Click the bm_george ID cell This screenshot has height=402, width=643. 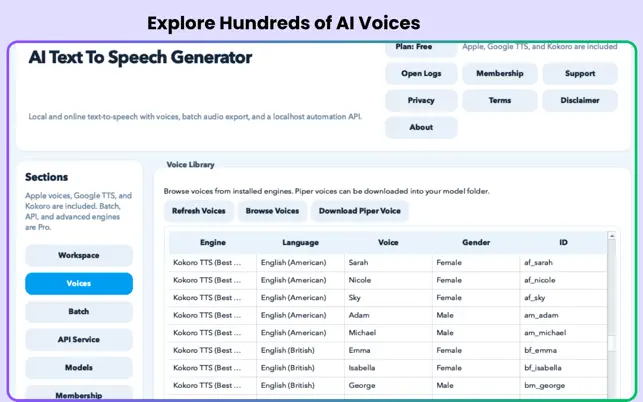click(x=563, y=386)
